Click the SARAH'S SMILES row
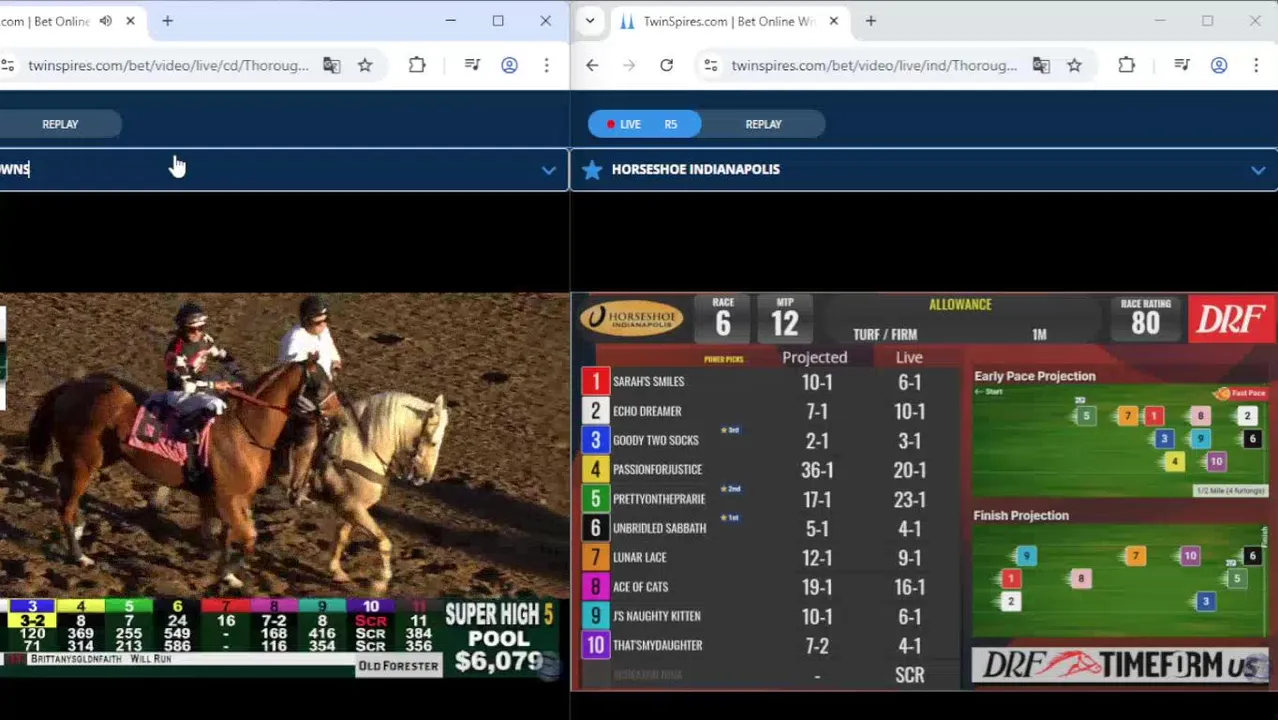 771,381
